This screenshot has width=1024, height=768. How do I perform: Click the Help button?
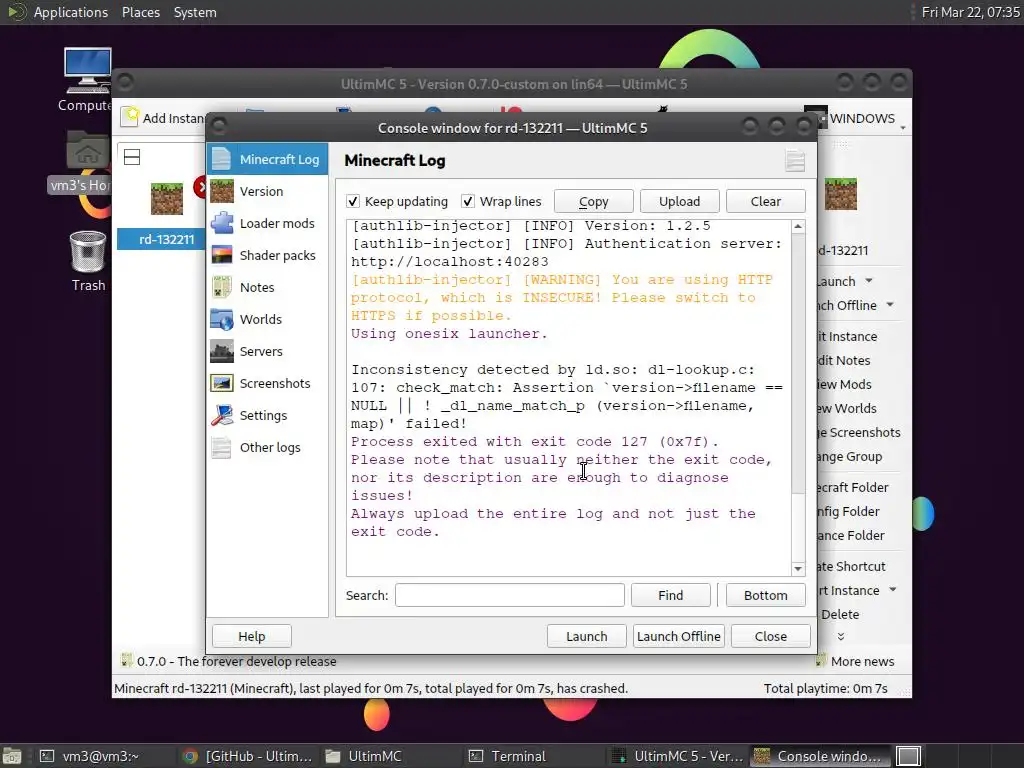251,636
